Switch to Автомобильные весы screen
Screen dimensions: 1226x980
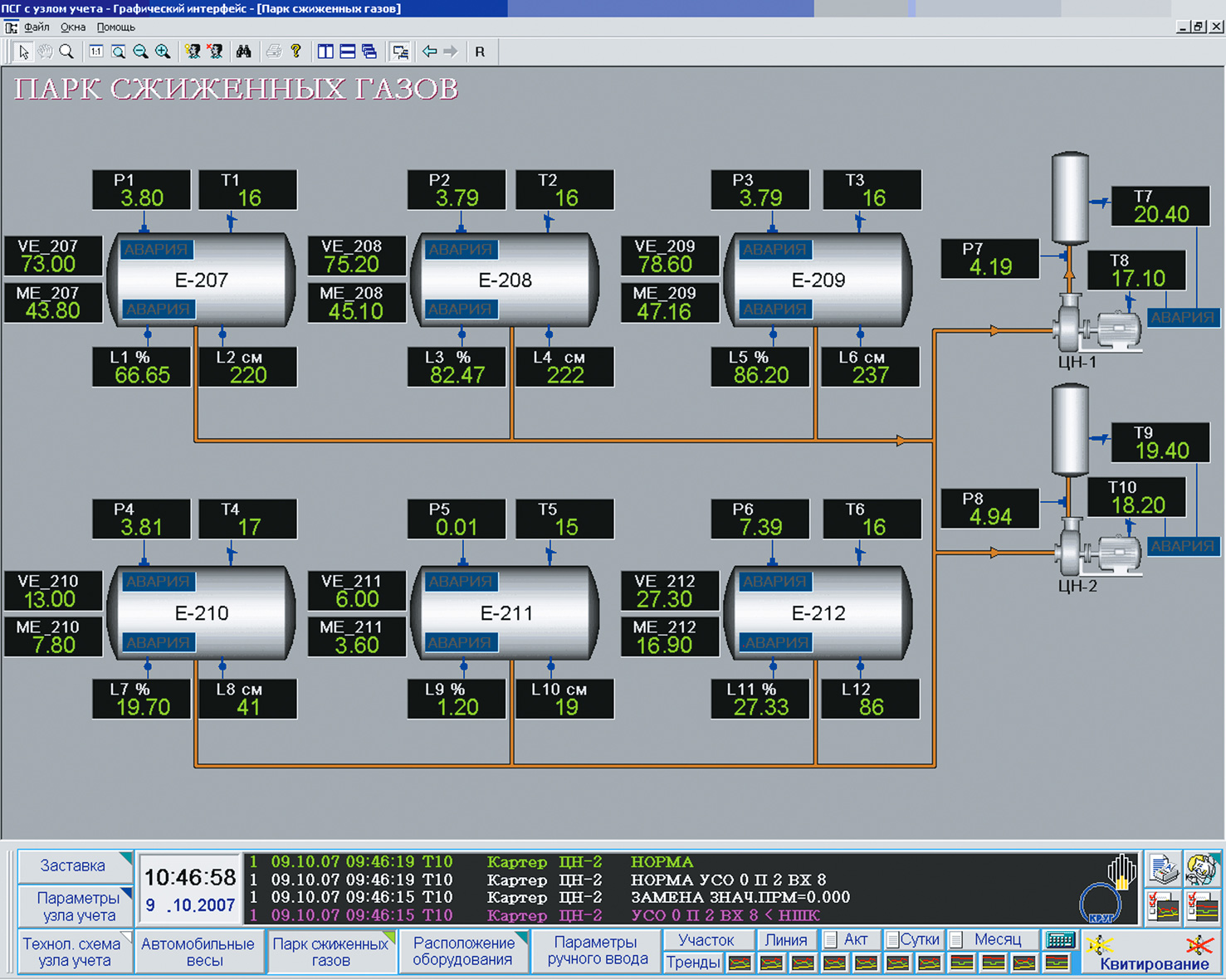point(198,952)
